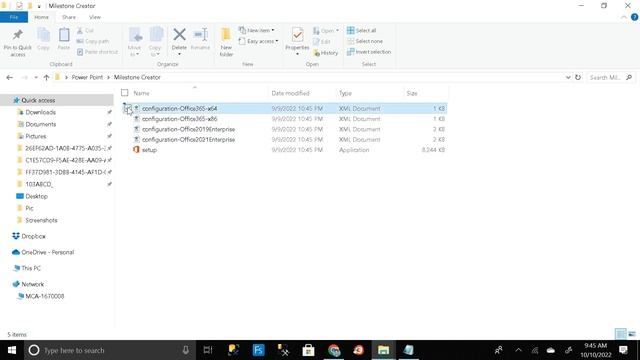Open the File menu tab
Image resolution: width=640 pixels, height=360 pixels.
tap(14, 17)
